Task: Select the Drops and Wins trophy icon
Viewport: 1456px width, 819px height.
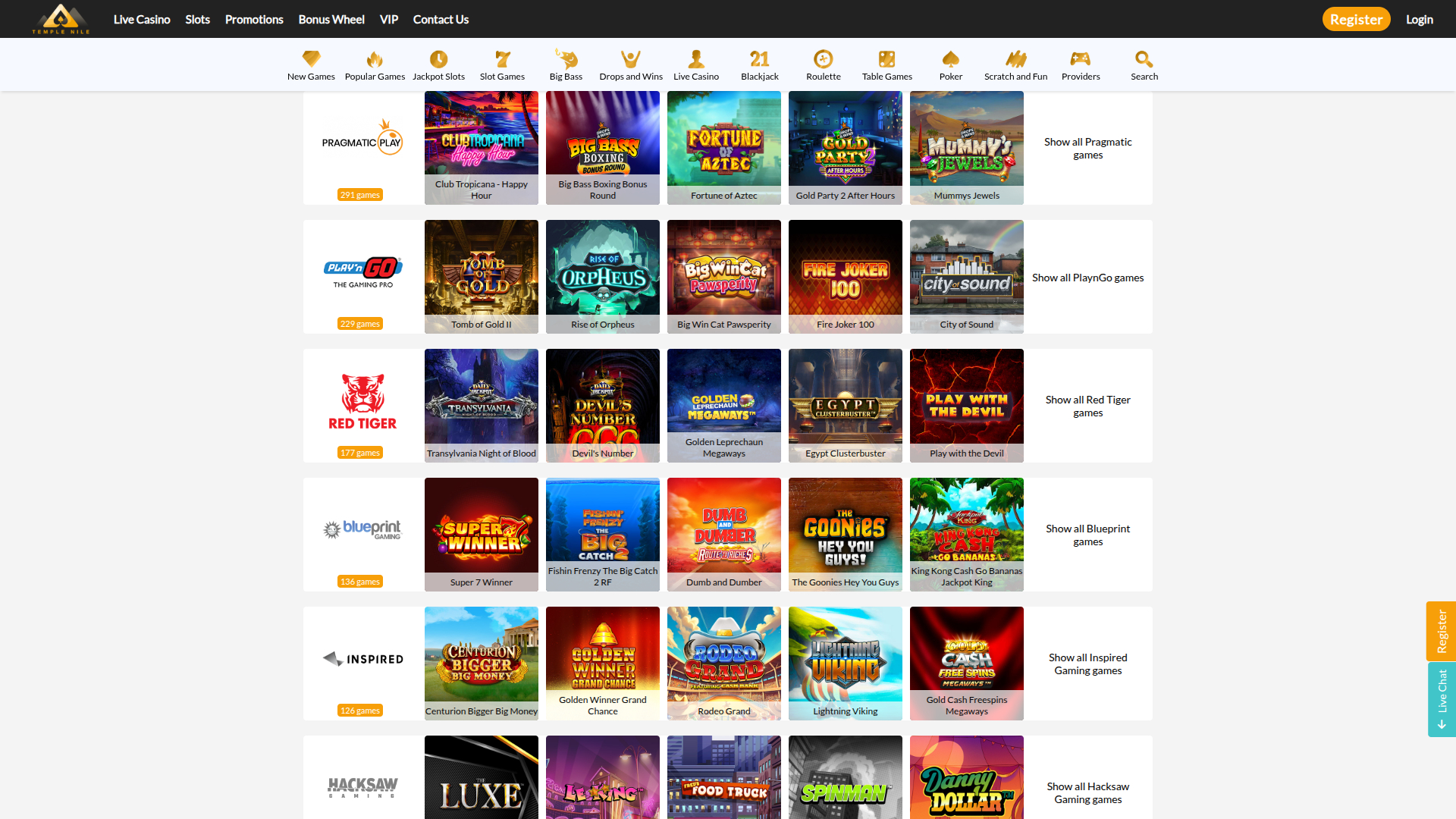Action: (x=631, y=59)
